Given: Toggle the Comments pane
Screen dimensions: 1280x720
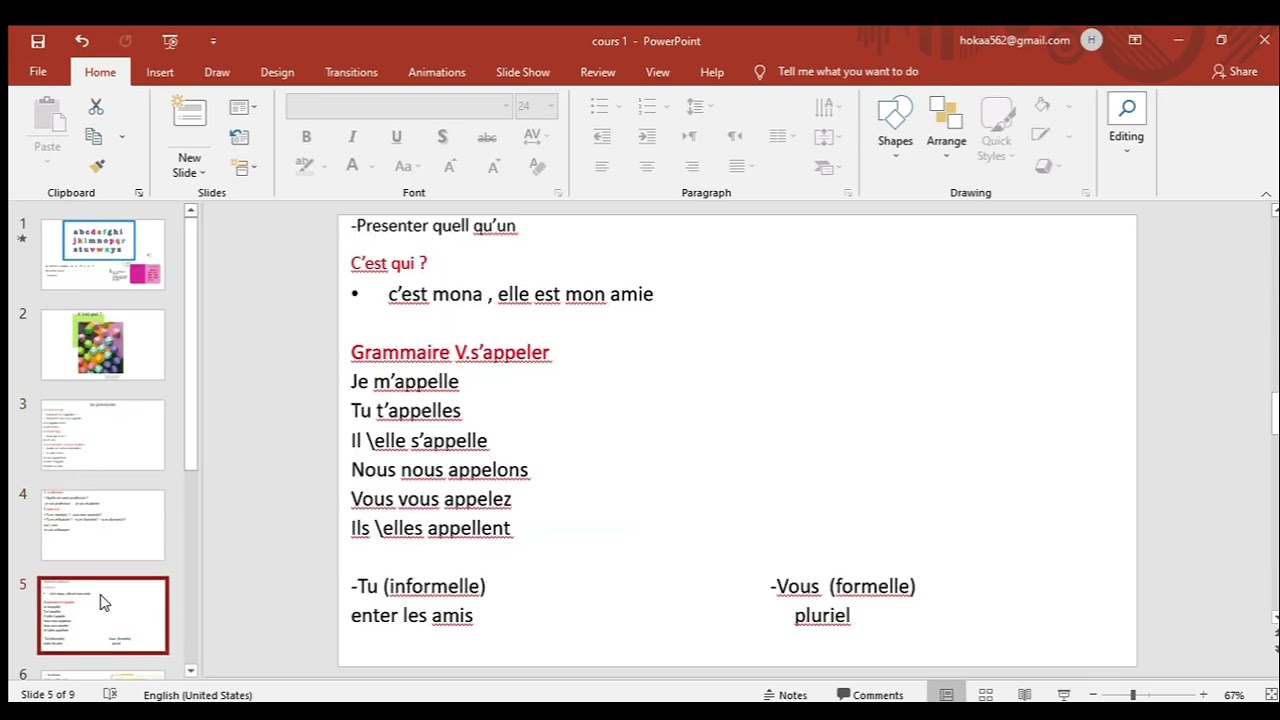Looking at the screenshot, I should point(870,695).
